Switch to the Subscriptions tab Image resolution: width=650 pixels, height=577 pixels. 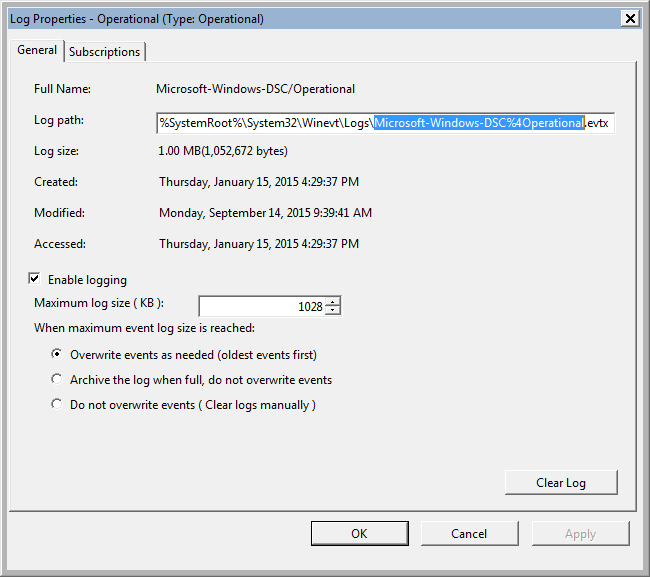click(105, 52)
